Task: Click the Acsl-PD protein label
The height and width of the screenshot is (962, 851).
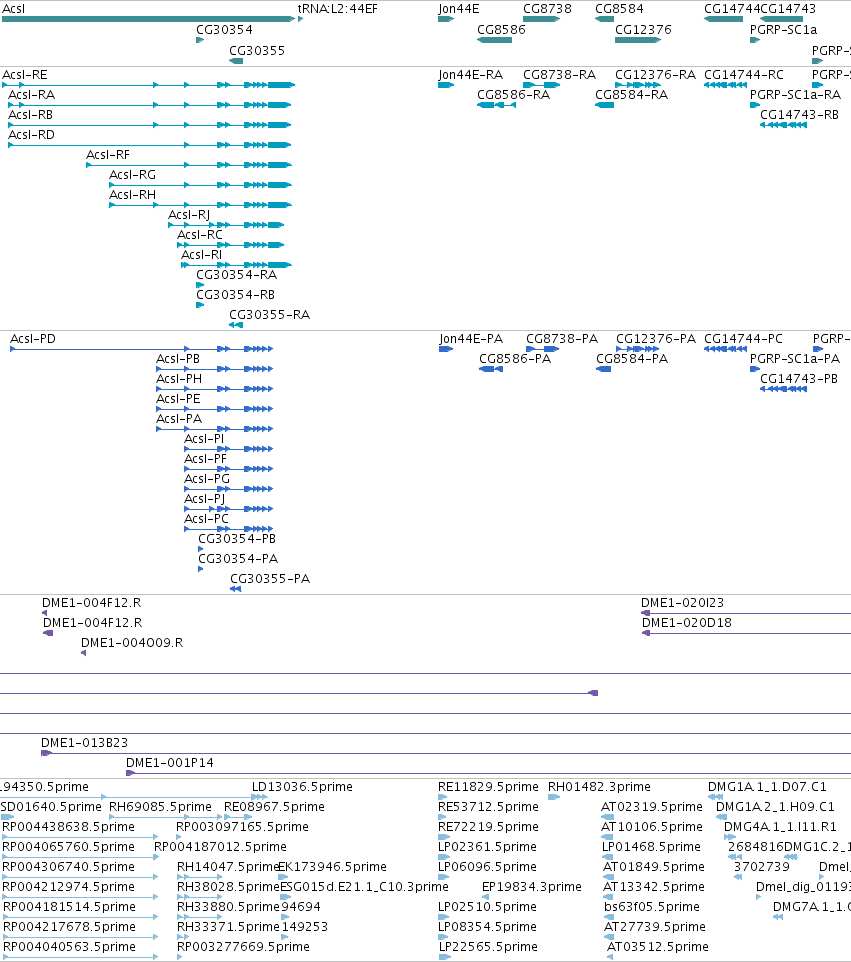Action: [x=33, y=339]
